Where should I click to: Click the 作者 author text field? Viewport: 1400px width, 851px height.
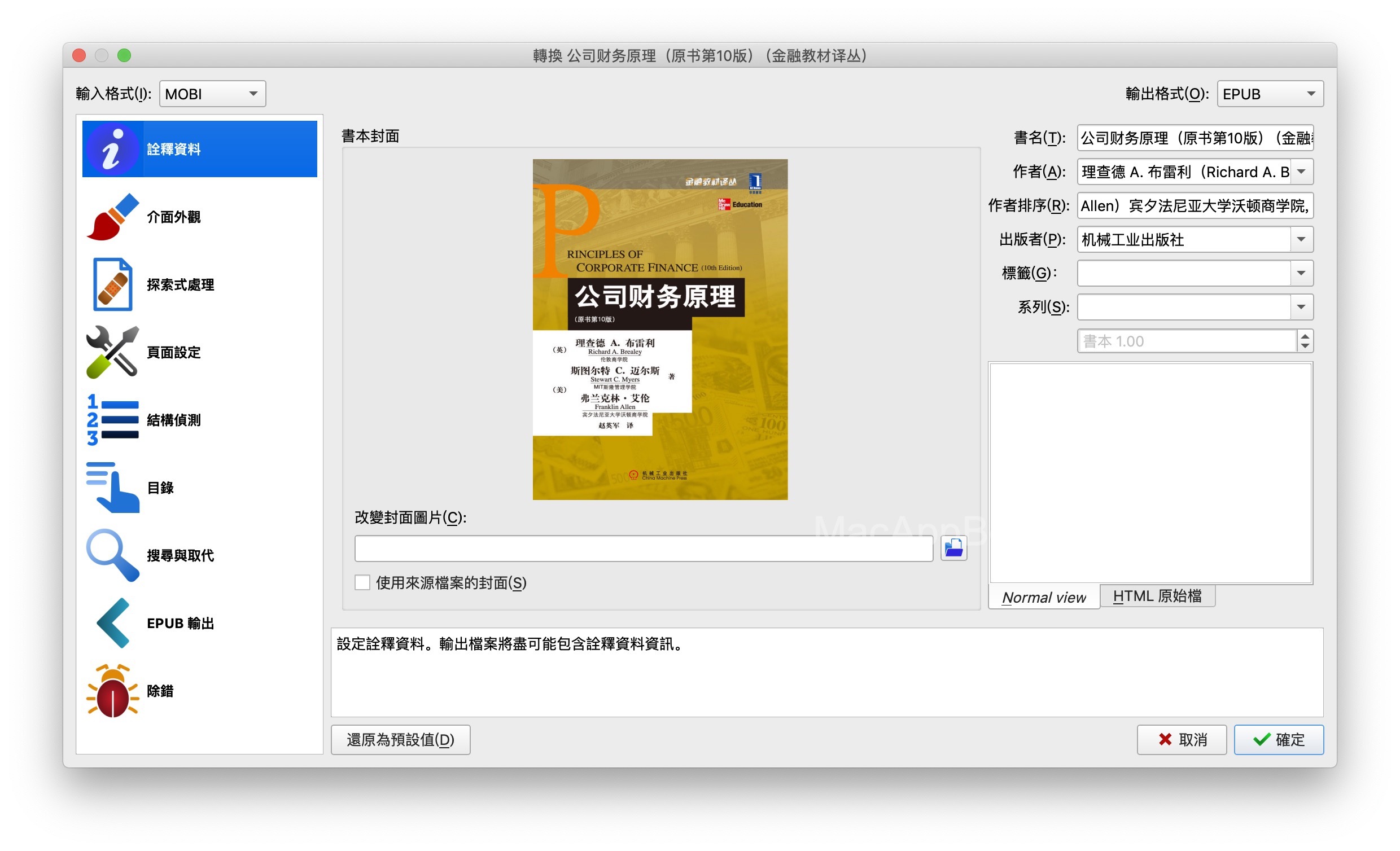1184,172
